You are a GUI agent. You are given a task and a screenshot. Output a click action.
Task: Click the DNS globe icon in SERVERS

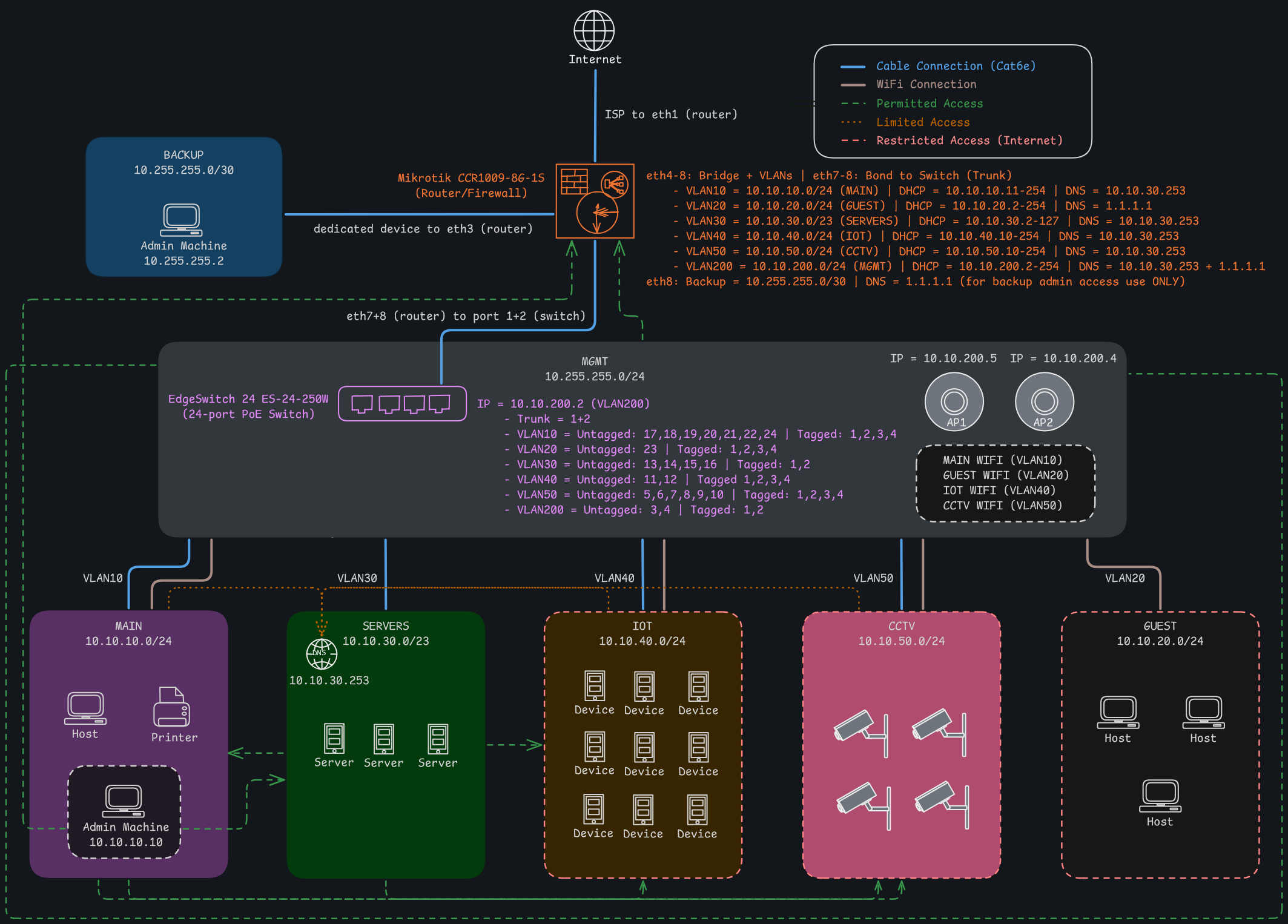point(322,654)
